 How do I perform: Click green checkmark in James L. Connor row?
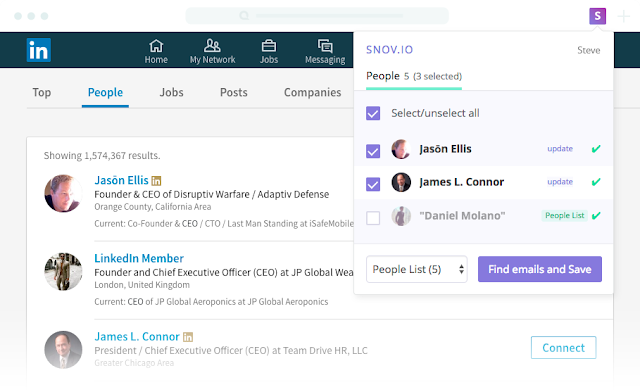click(x=596, y=182)
